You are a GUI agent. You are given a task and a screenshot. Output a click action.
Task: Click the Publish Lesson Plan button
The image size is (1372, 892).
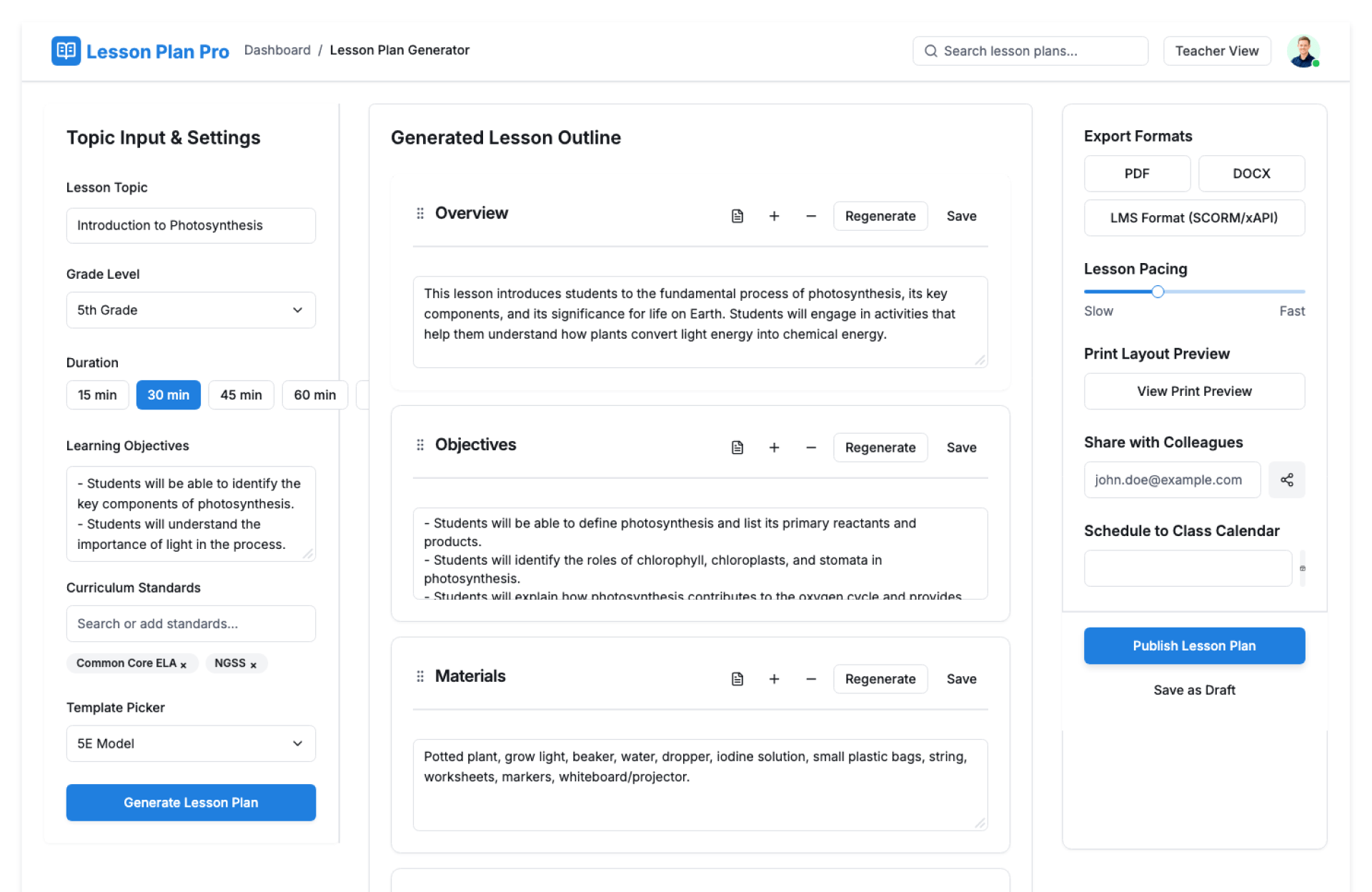[x=1193, y=645]
